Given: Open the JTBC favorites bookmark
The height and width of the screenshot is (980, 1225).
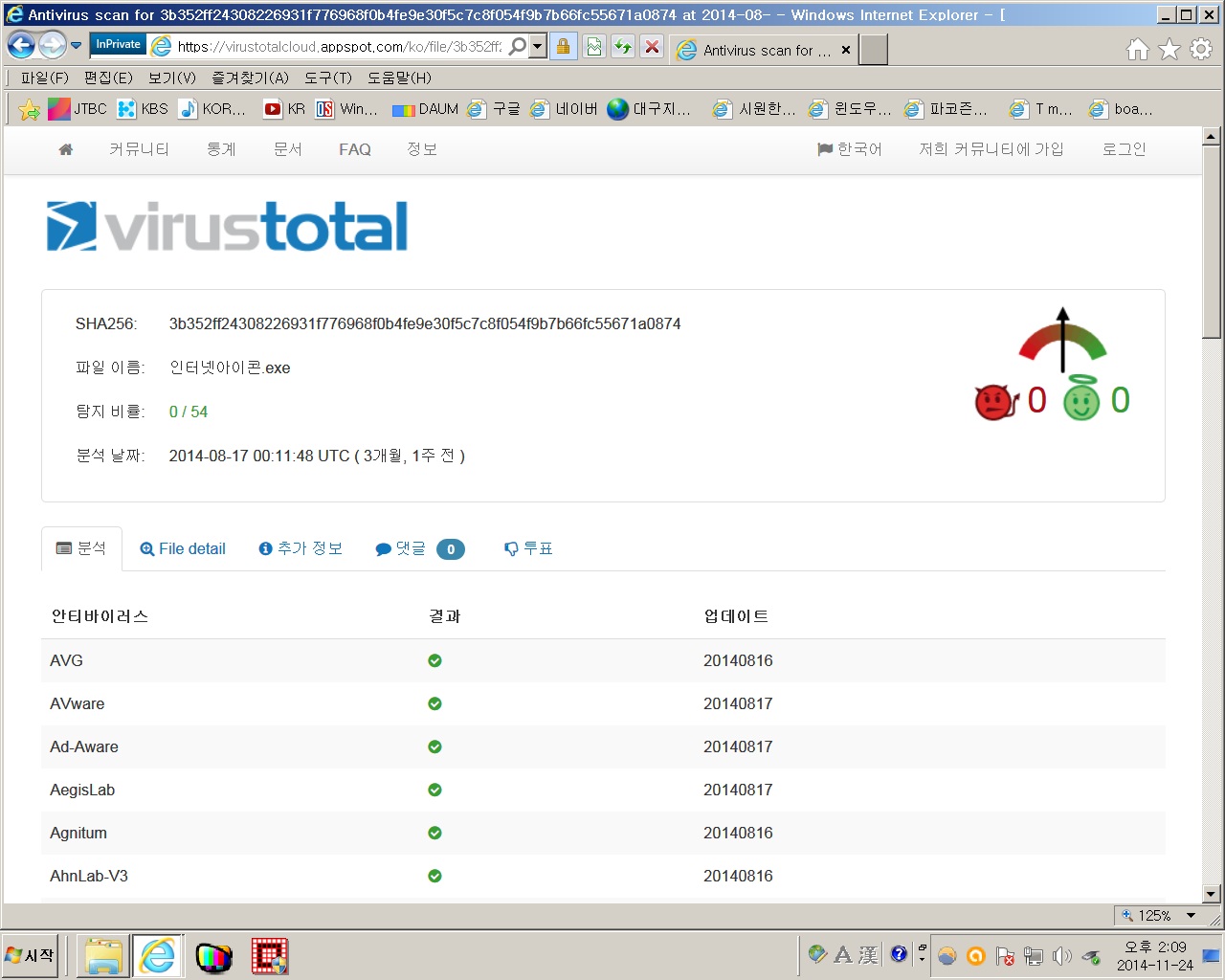Looking at the screenshot, I should point(78,109).
